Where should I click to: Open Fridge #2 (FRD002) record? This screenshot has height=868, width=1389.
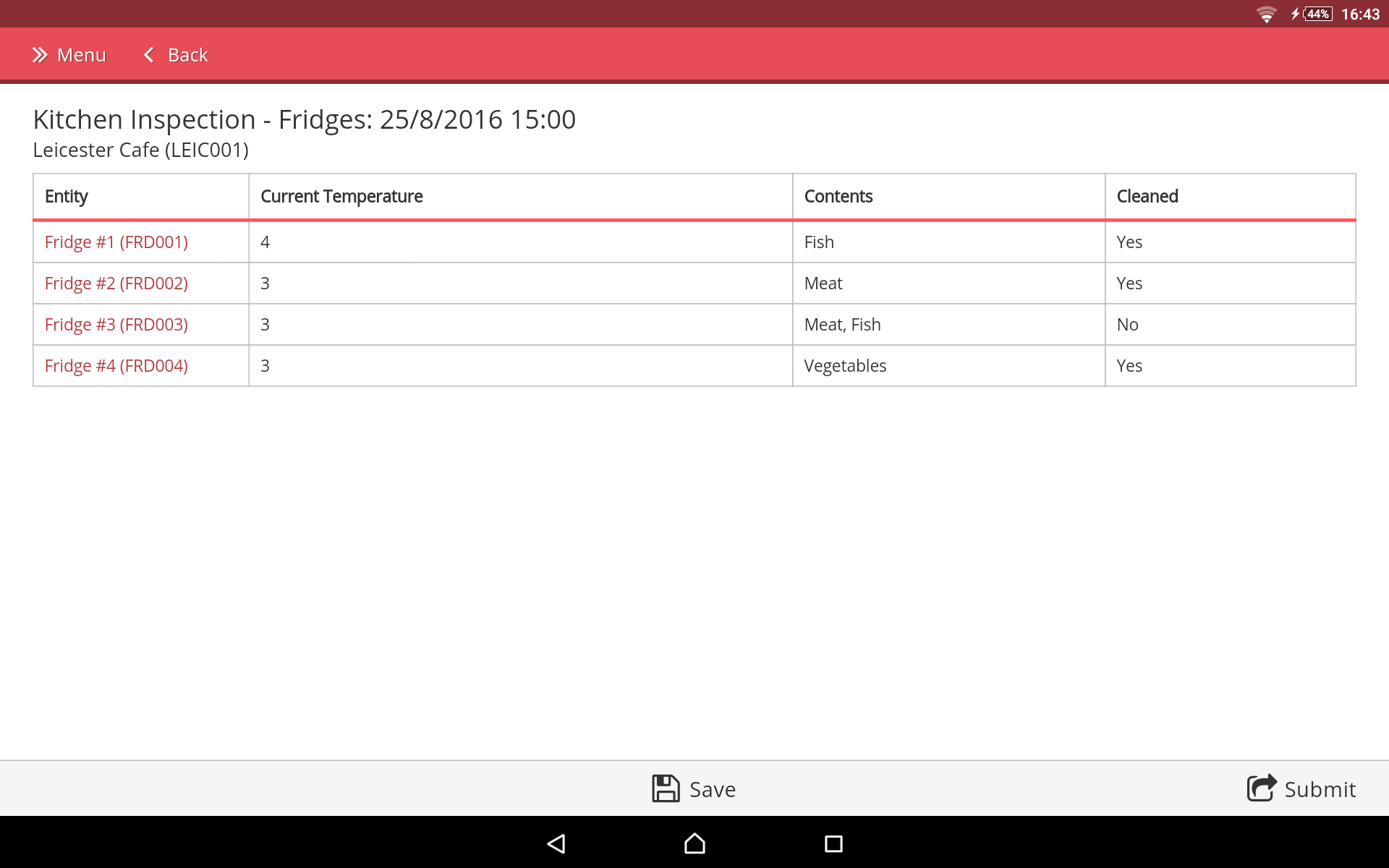point(116,283)
